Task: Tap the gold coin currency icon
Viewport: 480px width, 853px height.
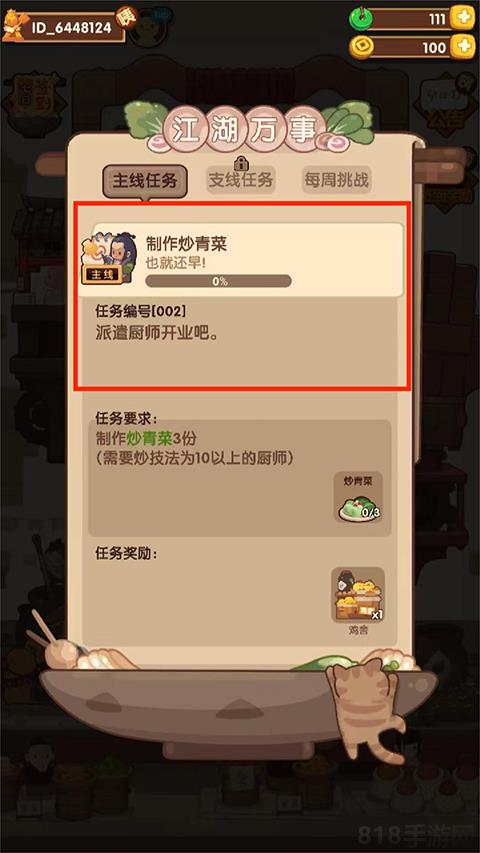Action: click(360, 48)
